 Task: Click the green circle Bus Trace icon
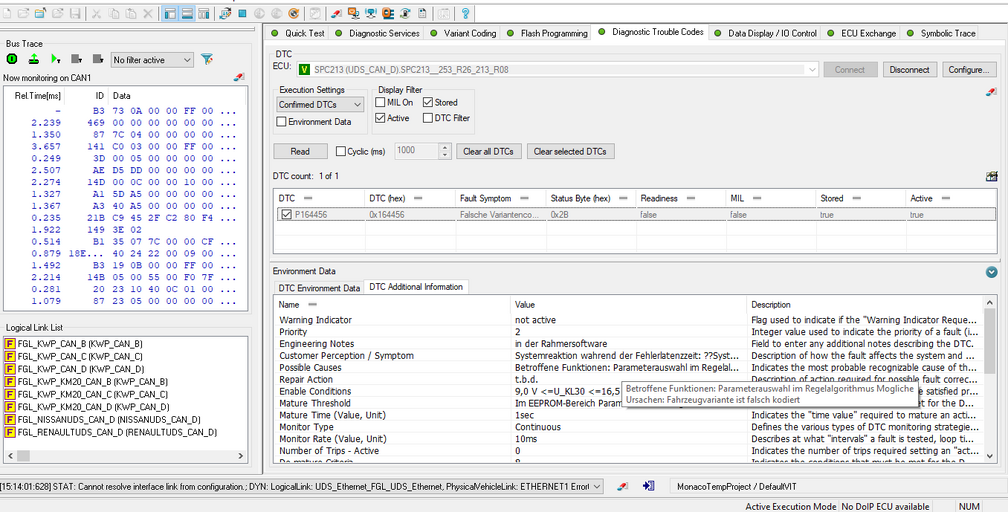tap(12, 59)
